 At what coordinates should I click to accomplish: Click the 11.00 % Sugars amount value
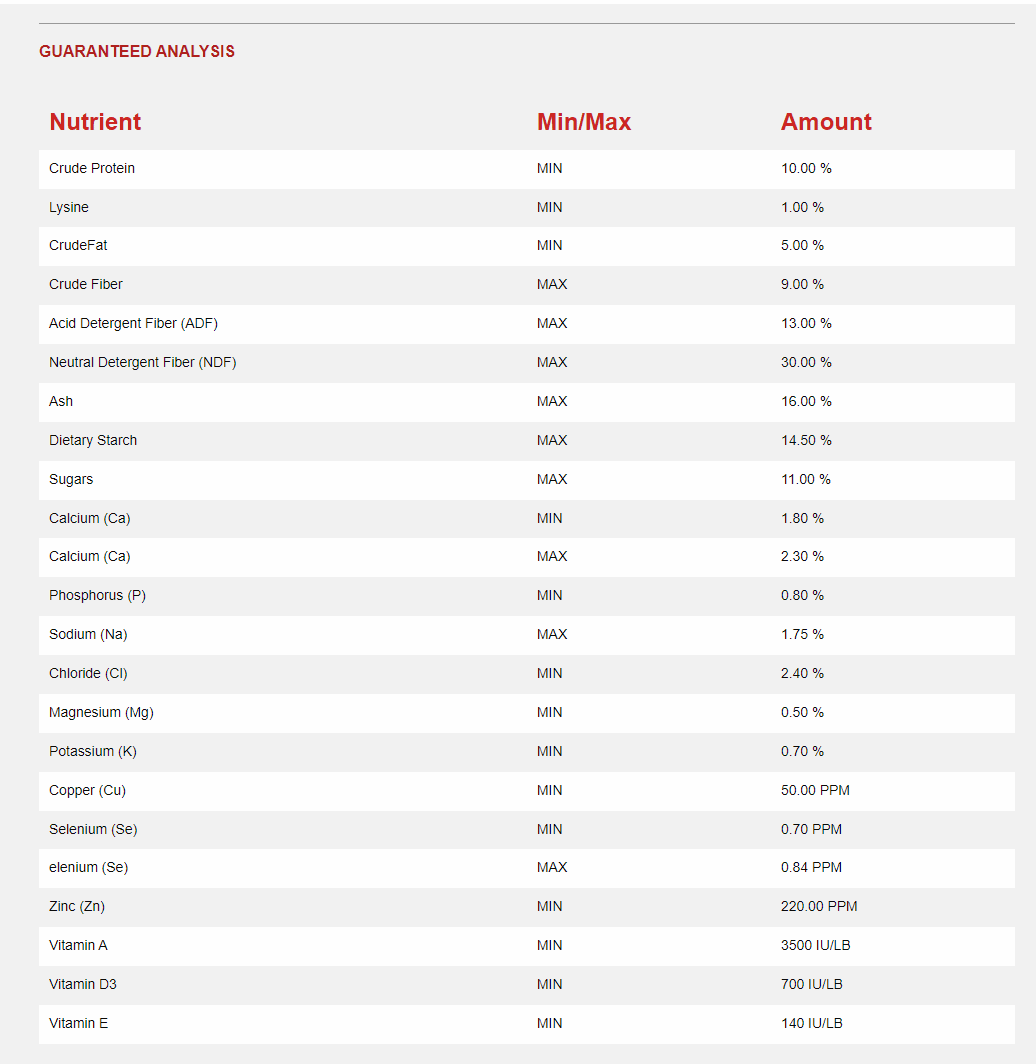coord(806,479)
